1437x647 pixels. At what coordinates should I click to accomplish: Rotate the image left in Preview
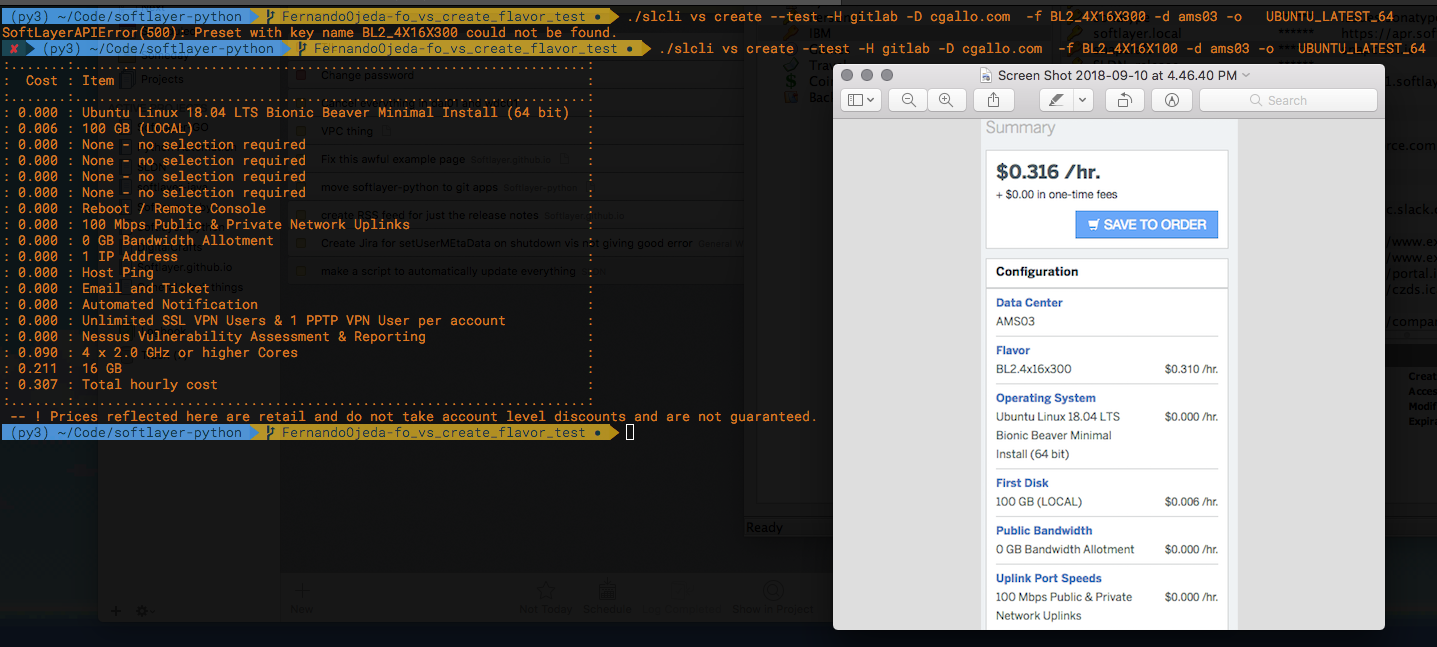[x=1124, y=100]
